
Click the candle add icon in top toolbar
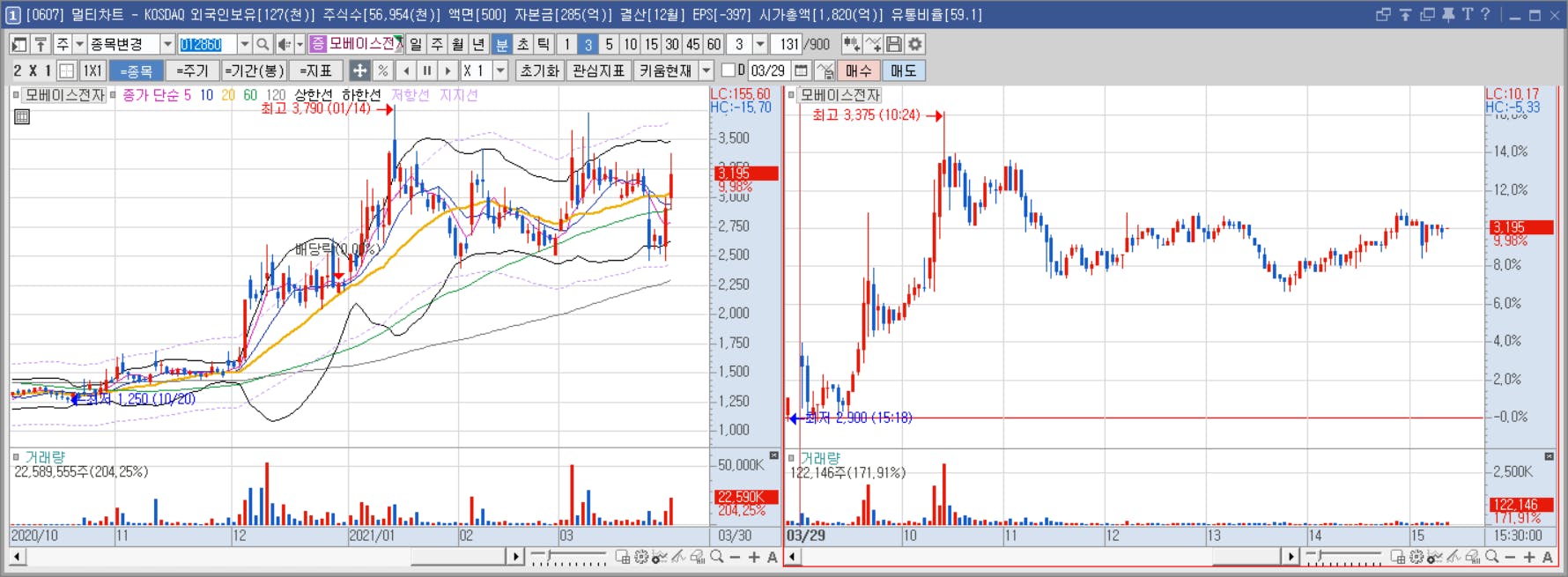pos(852,44)
